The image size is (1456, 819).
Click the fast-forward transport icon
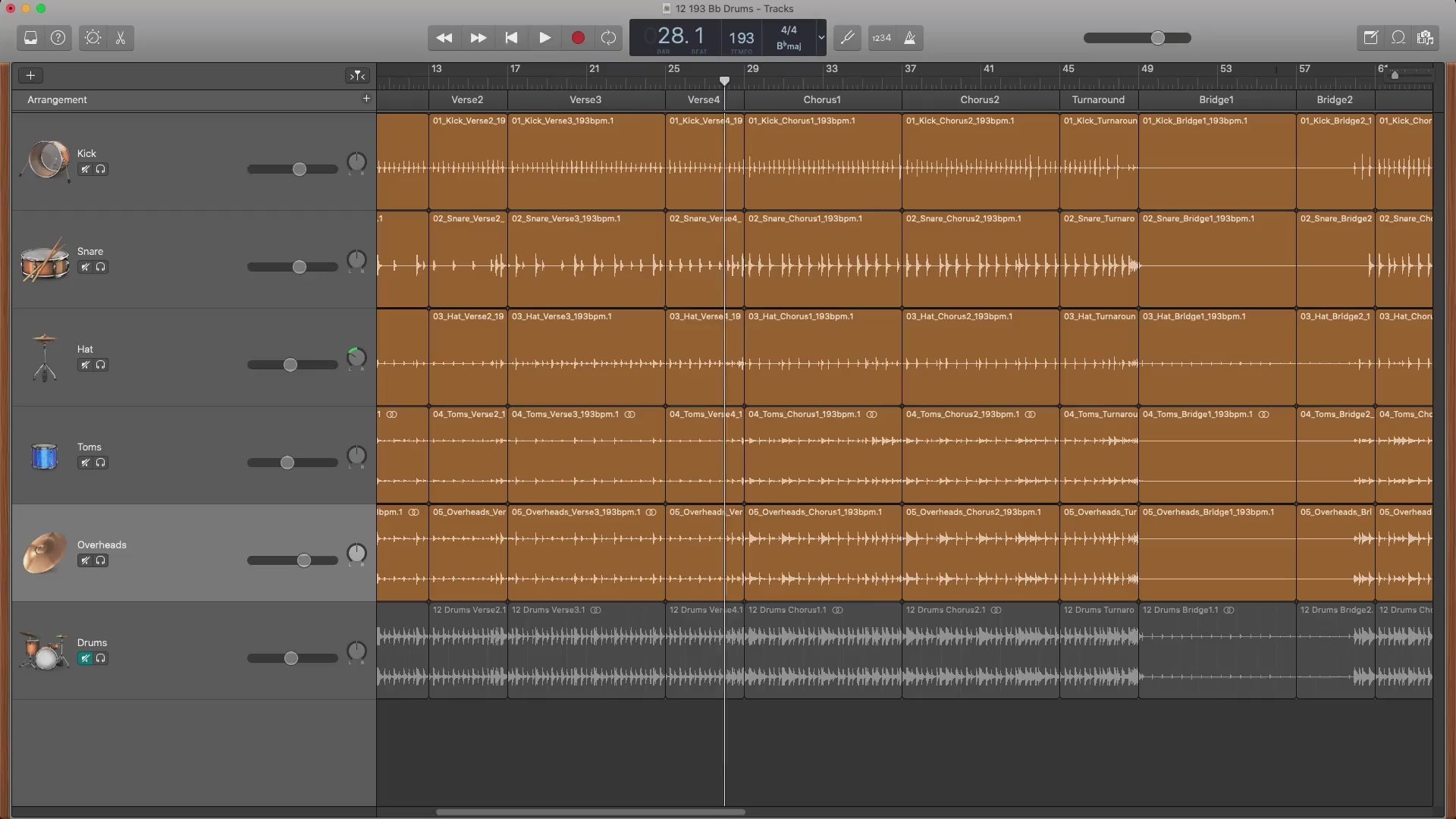pos(476,37)
